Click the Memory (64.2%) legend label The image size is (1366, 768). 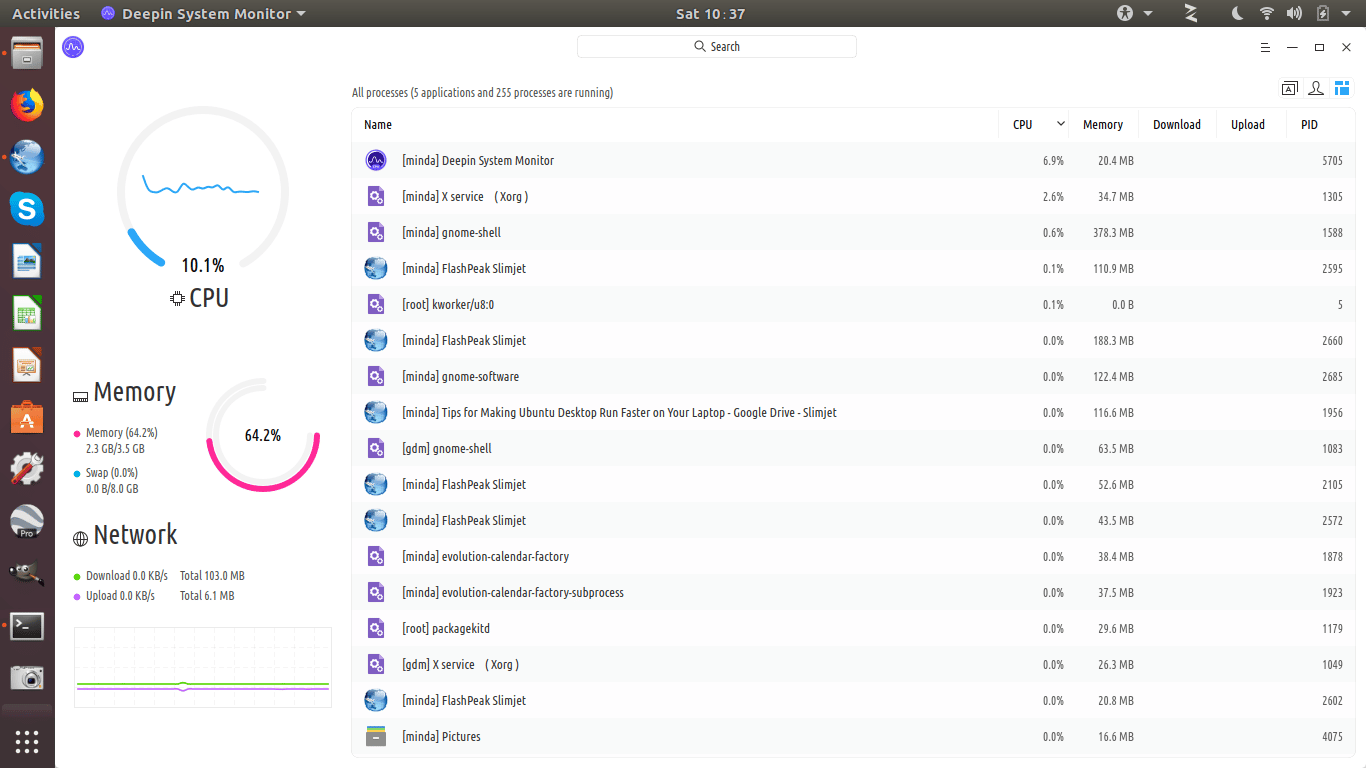point(122,433)
